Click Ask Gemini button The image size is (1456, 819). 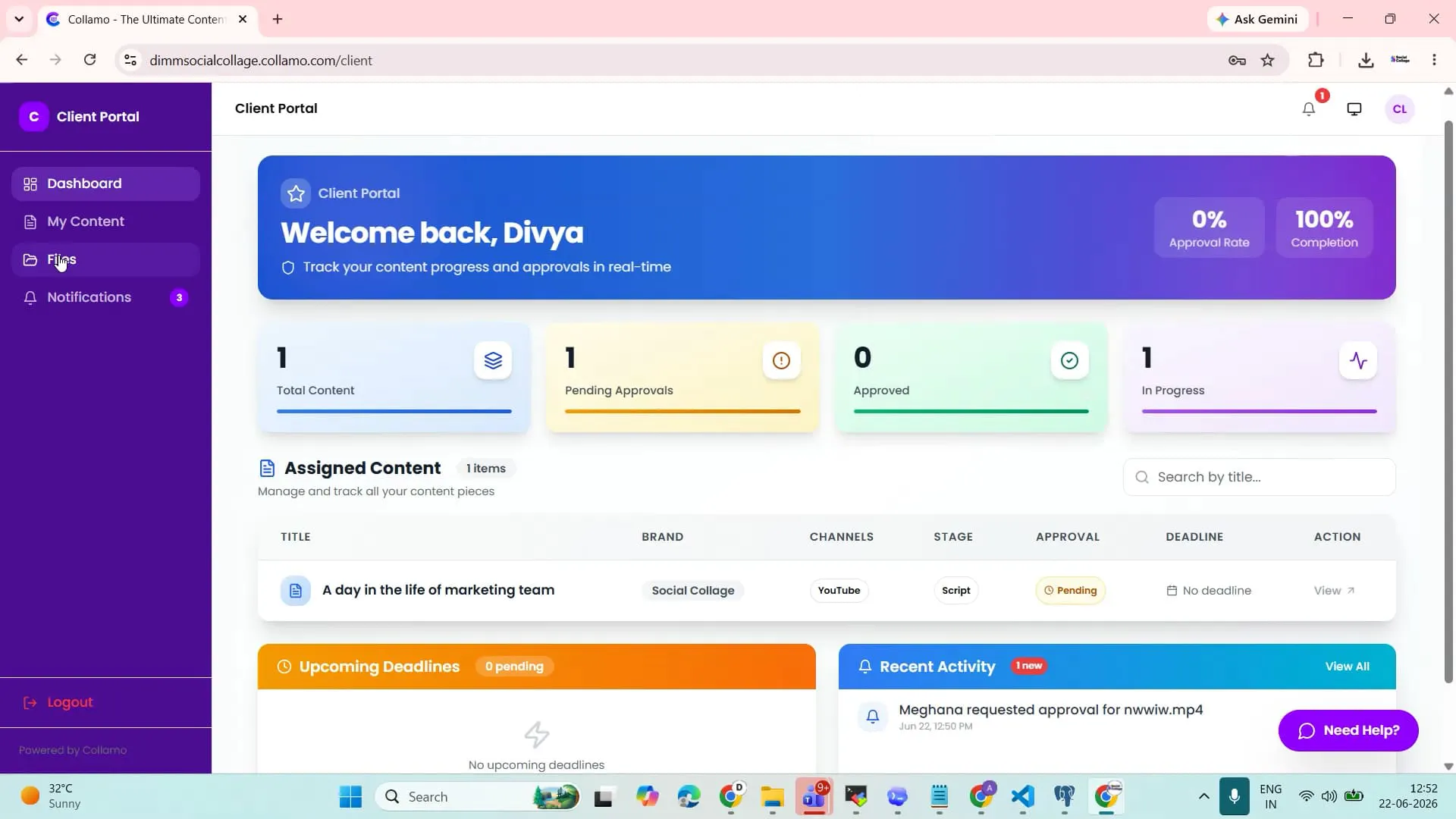point(1257,19)
